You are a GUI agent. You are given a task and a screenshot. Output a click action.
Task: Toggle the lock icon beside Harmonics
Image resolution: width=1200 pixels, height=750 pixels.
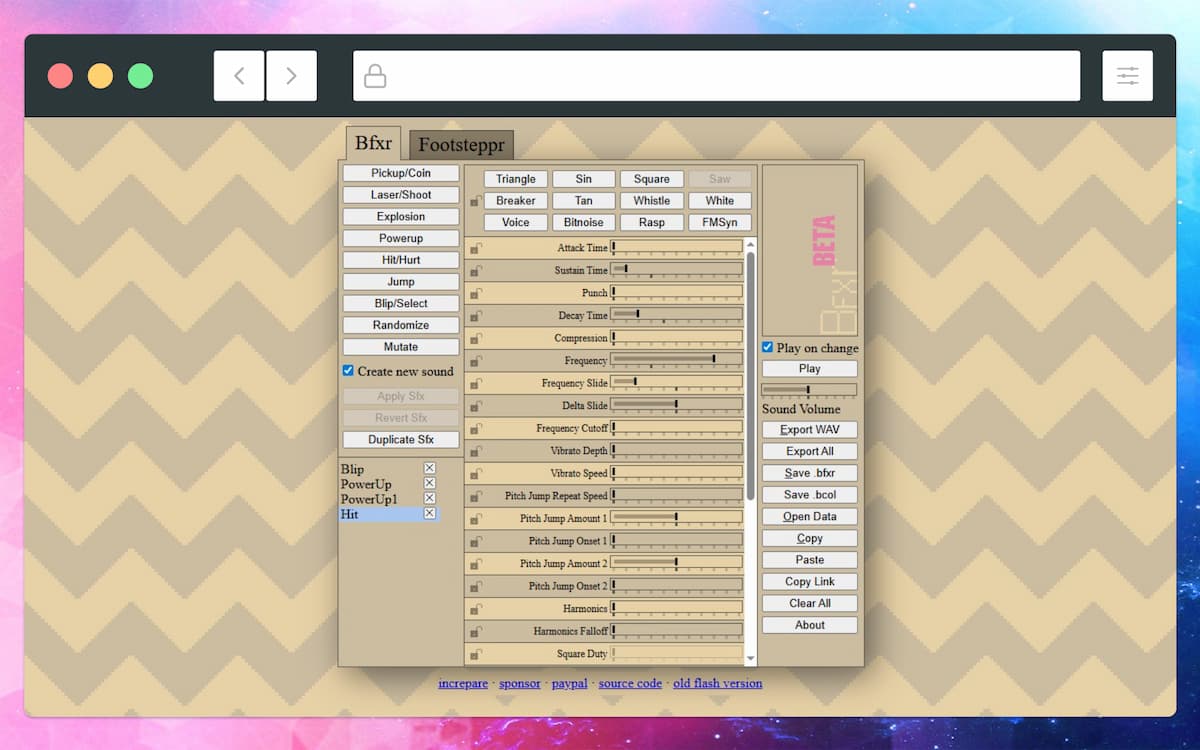tap(476, 609)
